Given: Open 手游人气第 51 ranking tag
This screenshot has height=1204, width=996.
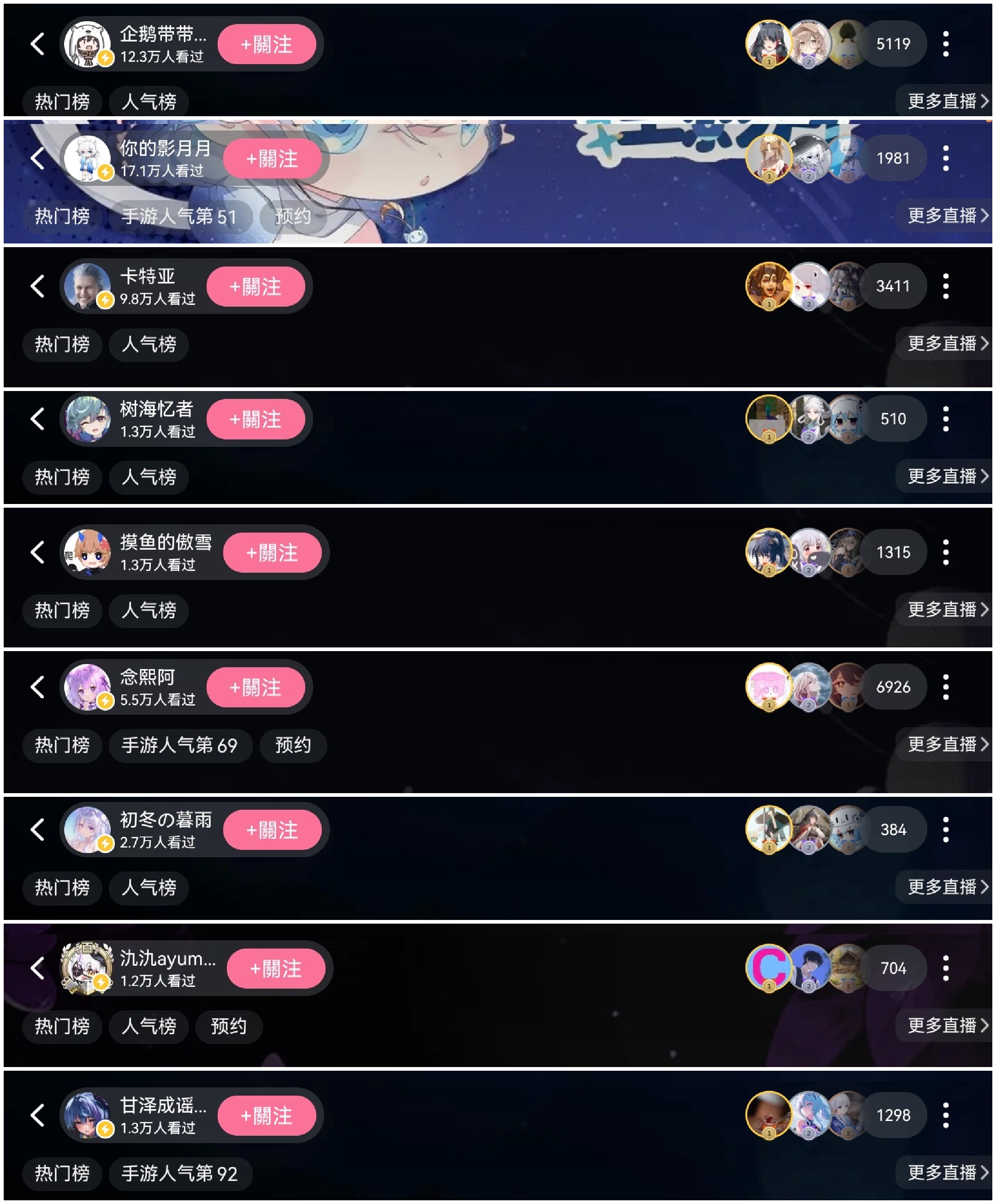Looking at the screenshot, I should pyautogui.click(x=180, y=216).
